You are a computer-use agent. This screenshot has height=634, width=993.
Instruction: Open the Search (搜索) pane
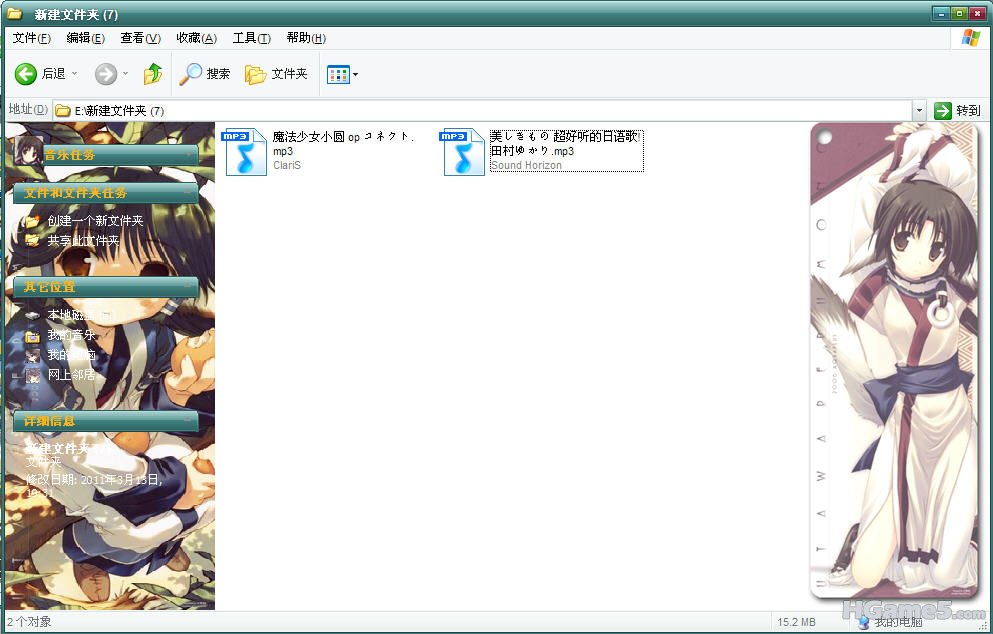pos(205,74)
